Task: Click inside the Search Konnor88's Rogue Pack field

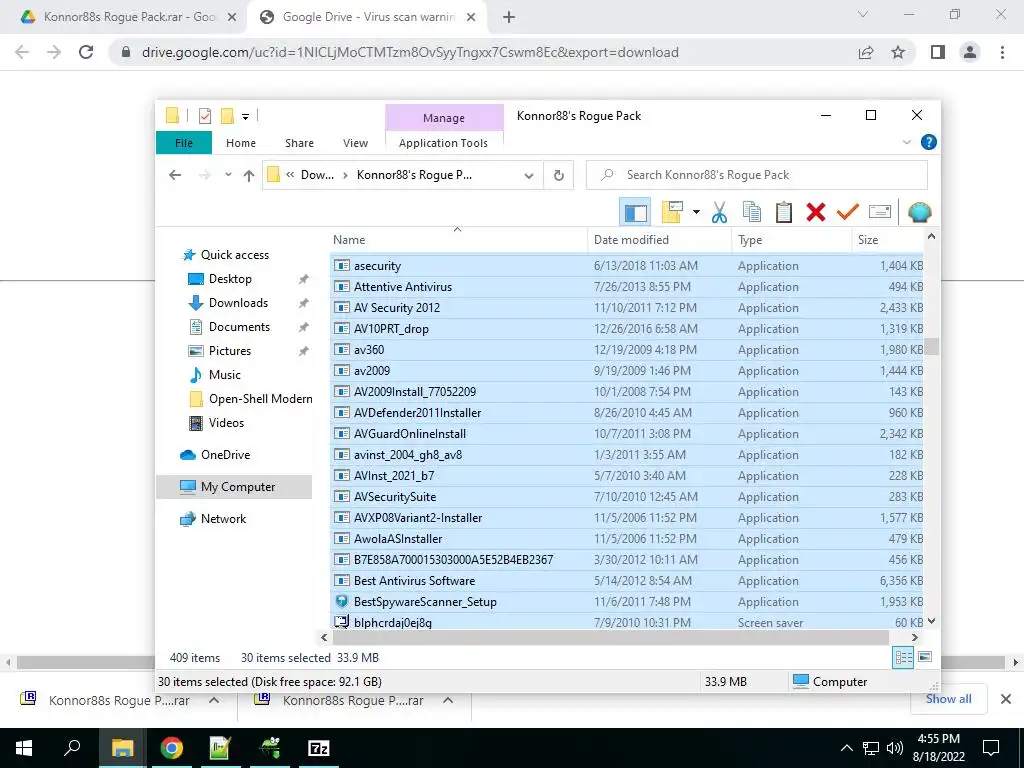Action: tap(756, 175)
